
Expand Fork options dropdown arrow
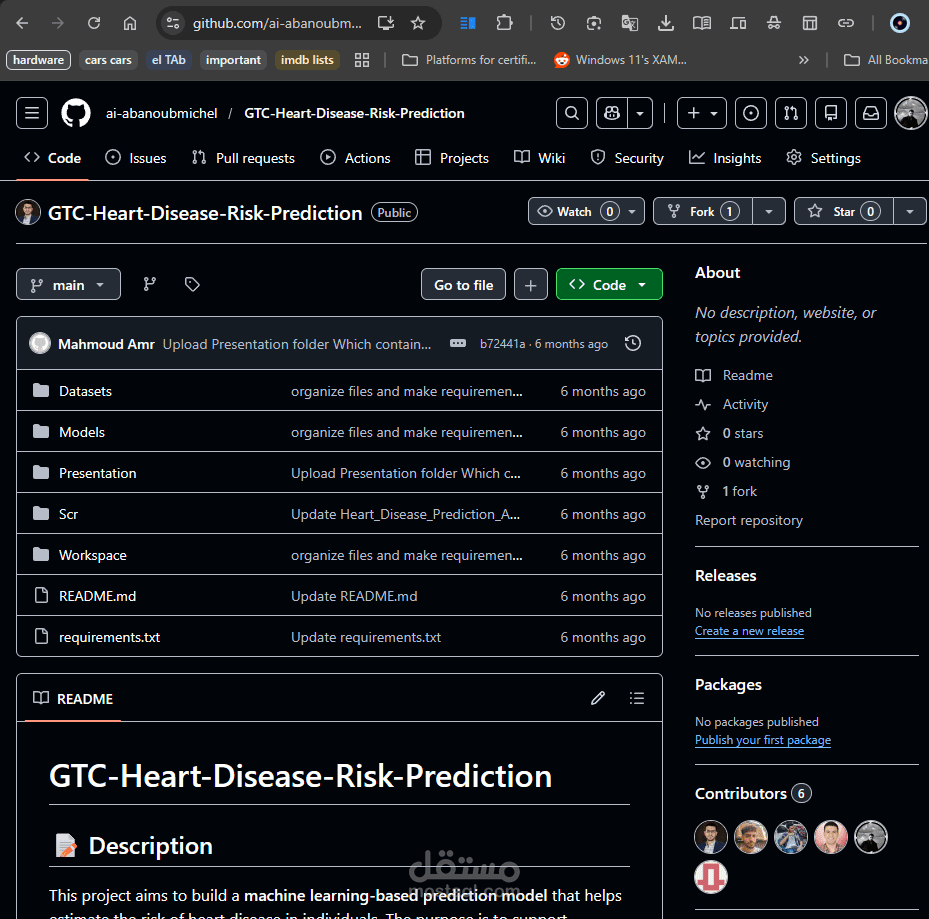tap(768, 212)
